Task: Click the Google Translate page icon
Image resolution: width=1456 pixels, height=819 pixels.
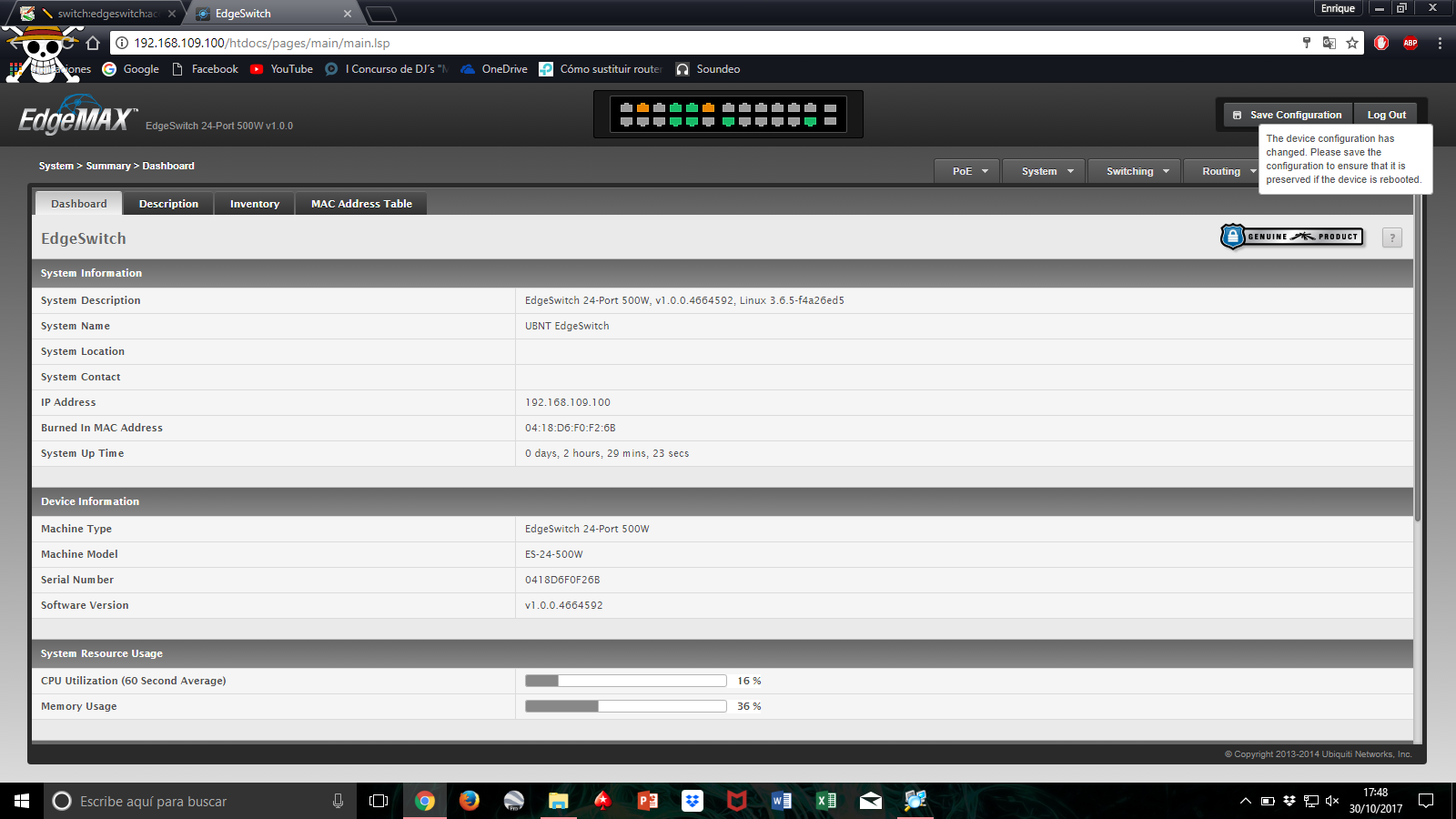Action: (1330, 43)
